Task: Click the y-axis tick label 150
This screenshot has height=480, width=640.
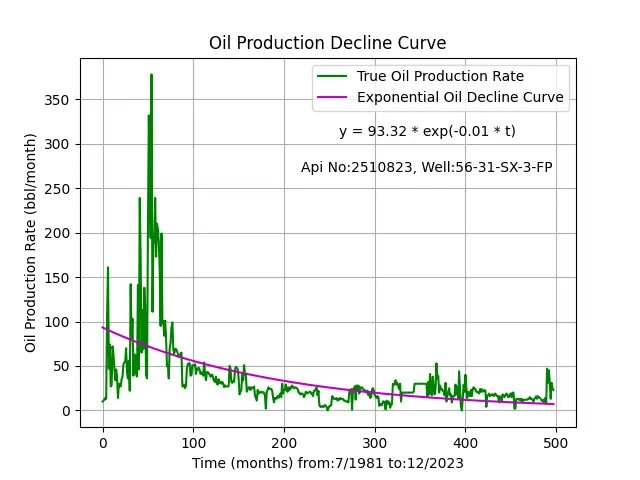Action: pos(57,278)
